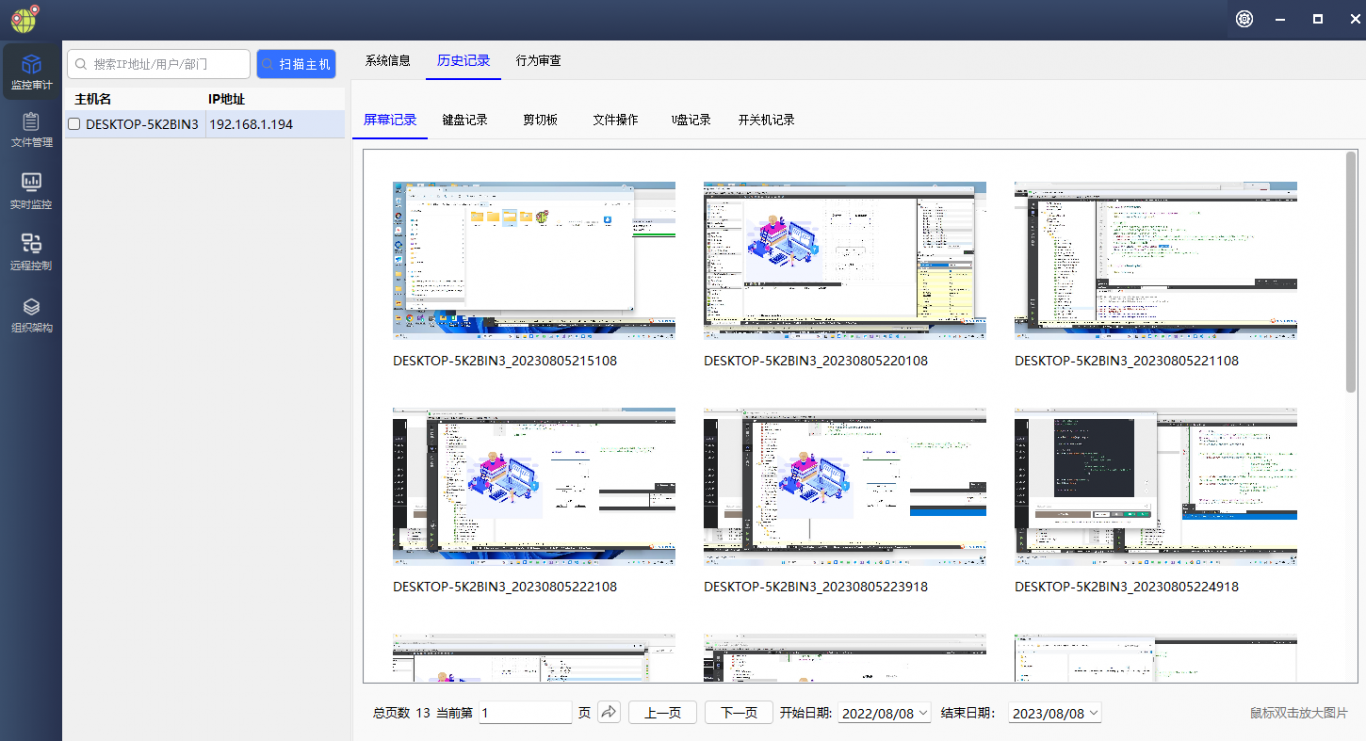Open screenshot thumbnail 20230805215108

click(534, 259)
